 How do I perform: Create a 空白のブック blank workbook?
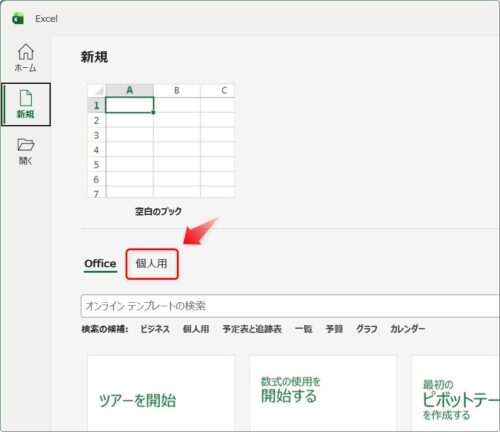pos(161,141)
